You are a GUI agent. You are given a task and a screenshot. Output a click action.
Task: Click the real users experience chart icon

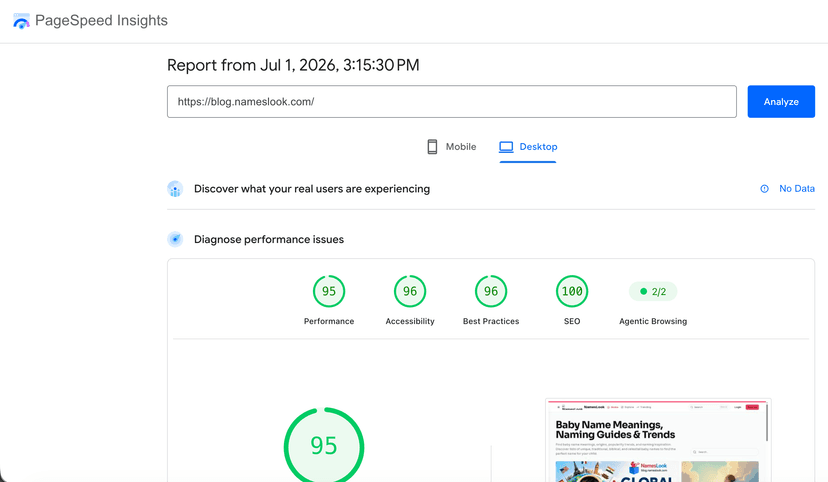(175, 189)
